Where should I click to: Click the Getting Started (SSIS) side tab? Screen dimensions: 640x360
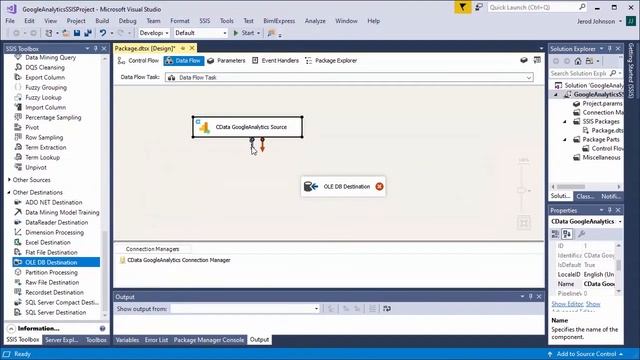(x=631, y=71)
